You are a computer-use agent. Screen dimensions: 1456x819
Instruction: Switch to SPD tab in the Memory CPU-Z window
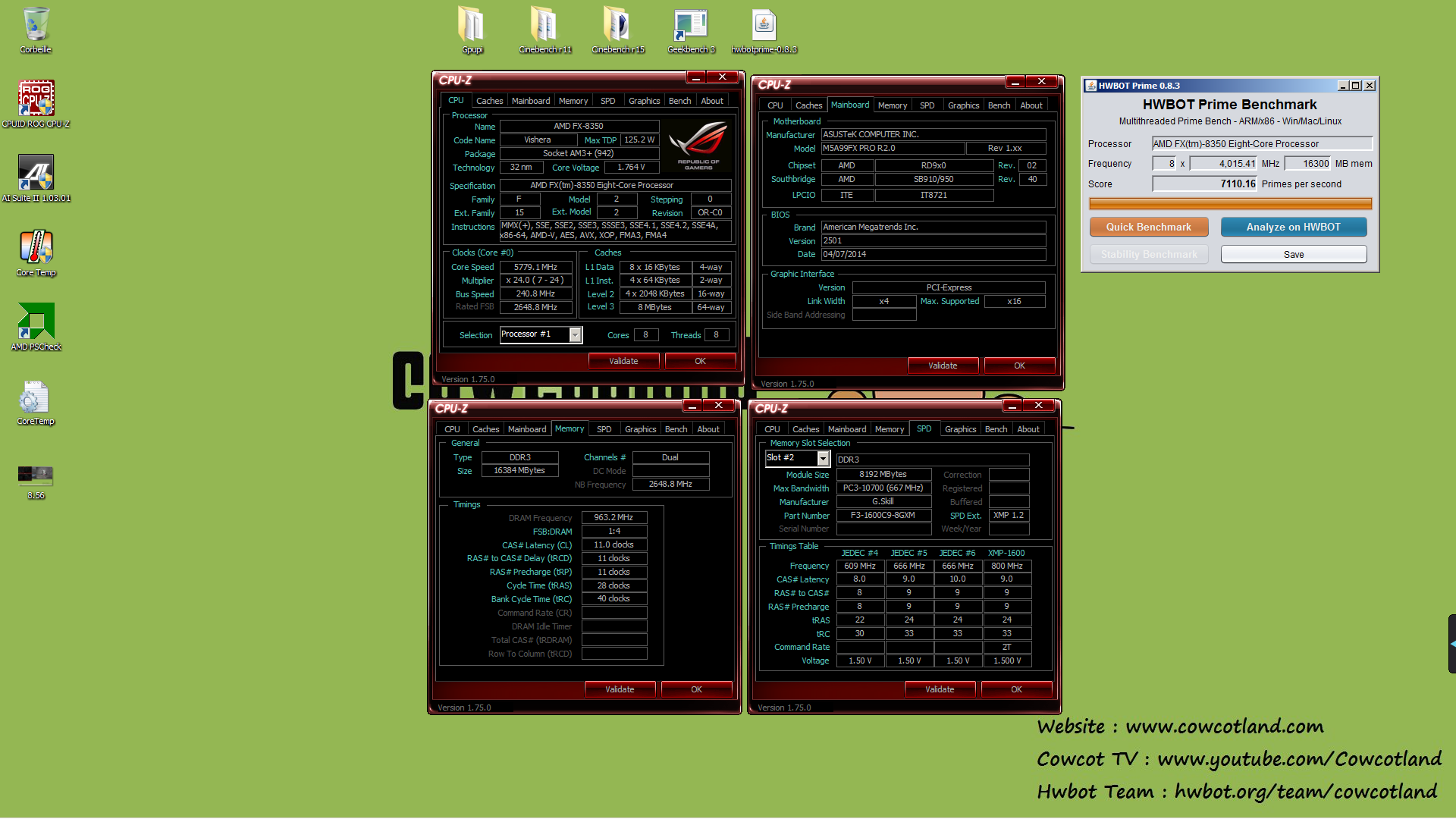click(x=604, y=429)
